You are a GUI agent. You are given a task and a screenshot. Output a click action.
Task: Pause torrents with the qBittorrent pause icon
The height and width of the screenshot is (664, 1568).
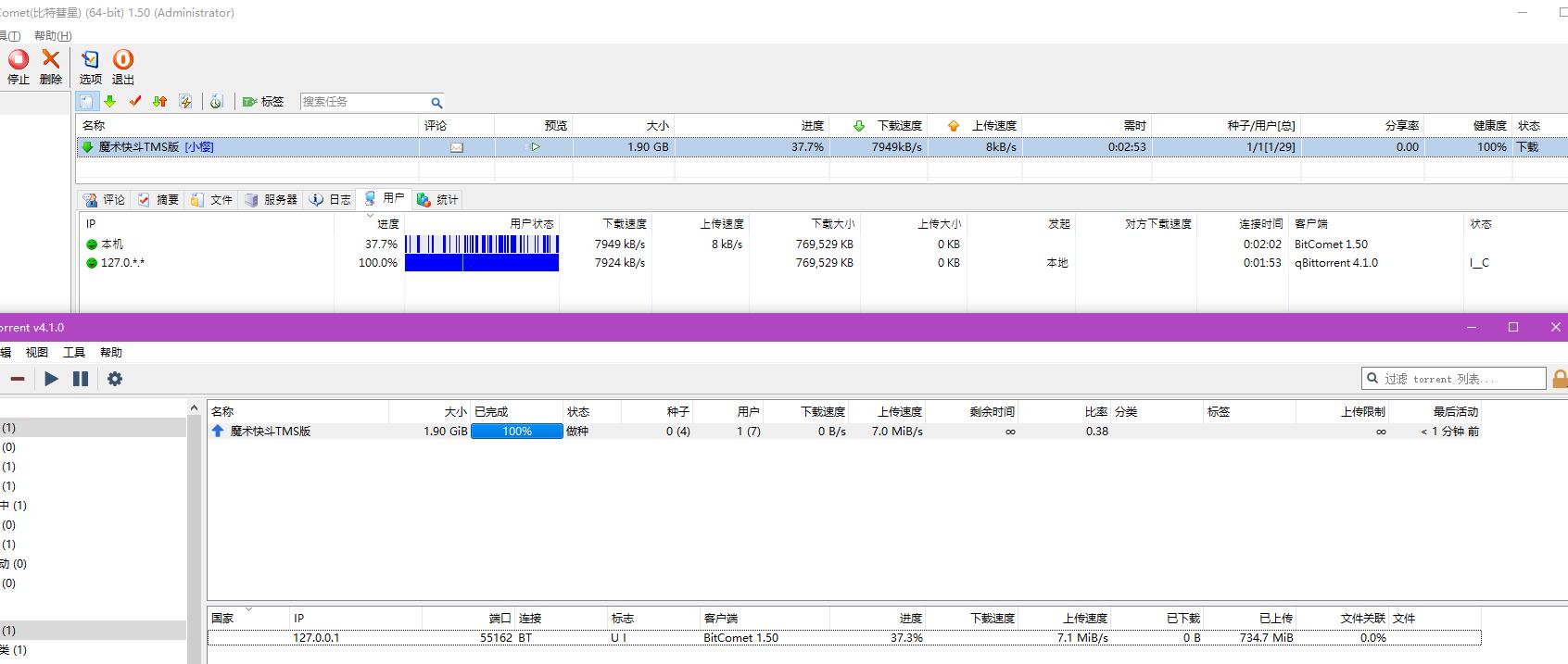click(x=81, y=379)
